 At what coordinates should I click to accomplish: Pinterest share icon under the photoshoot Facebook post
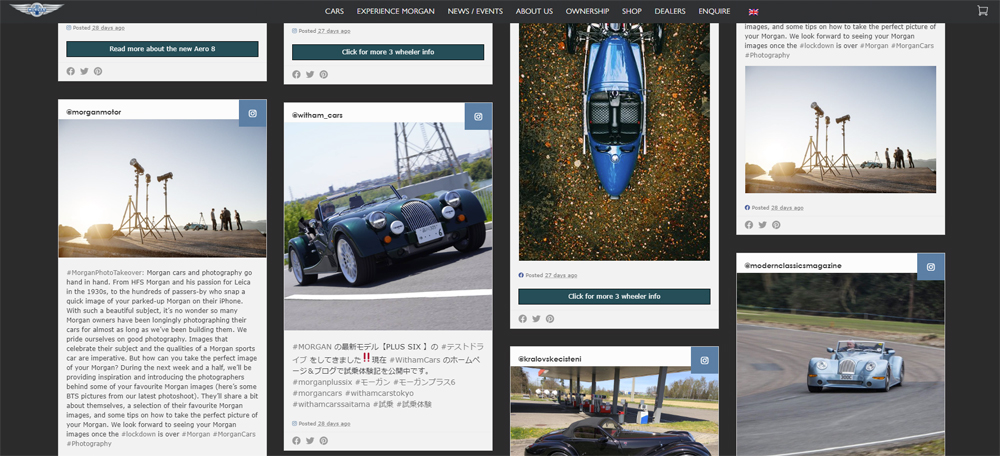pos(776,225)
